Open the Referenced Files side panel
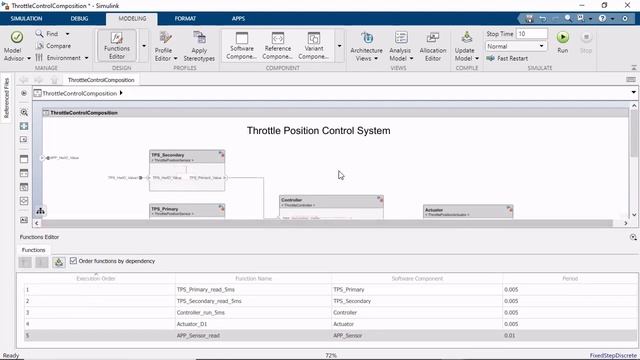The width and height of the screenshot is (640, 360). pyautogui.click(x=6, y=98)
